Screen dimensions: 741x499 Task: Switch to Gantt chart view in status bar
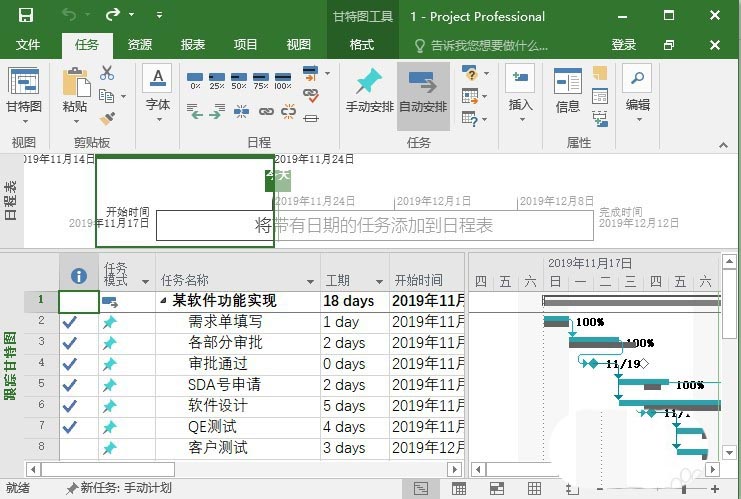[x=420, y=489]
